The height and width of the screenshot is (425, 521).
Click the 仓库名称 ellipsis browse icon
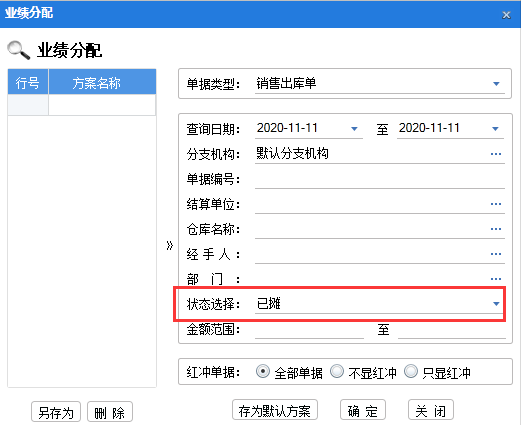coord(496,229)
